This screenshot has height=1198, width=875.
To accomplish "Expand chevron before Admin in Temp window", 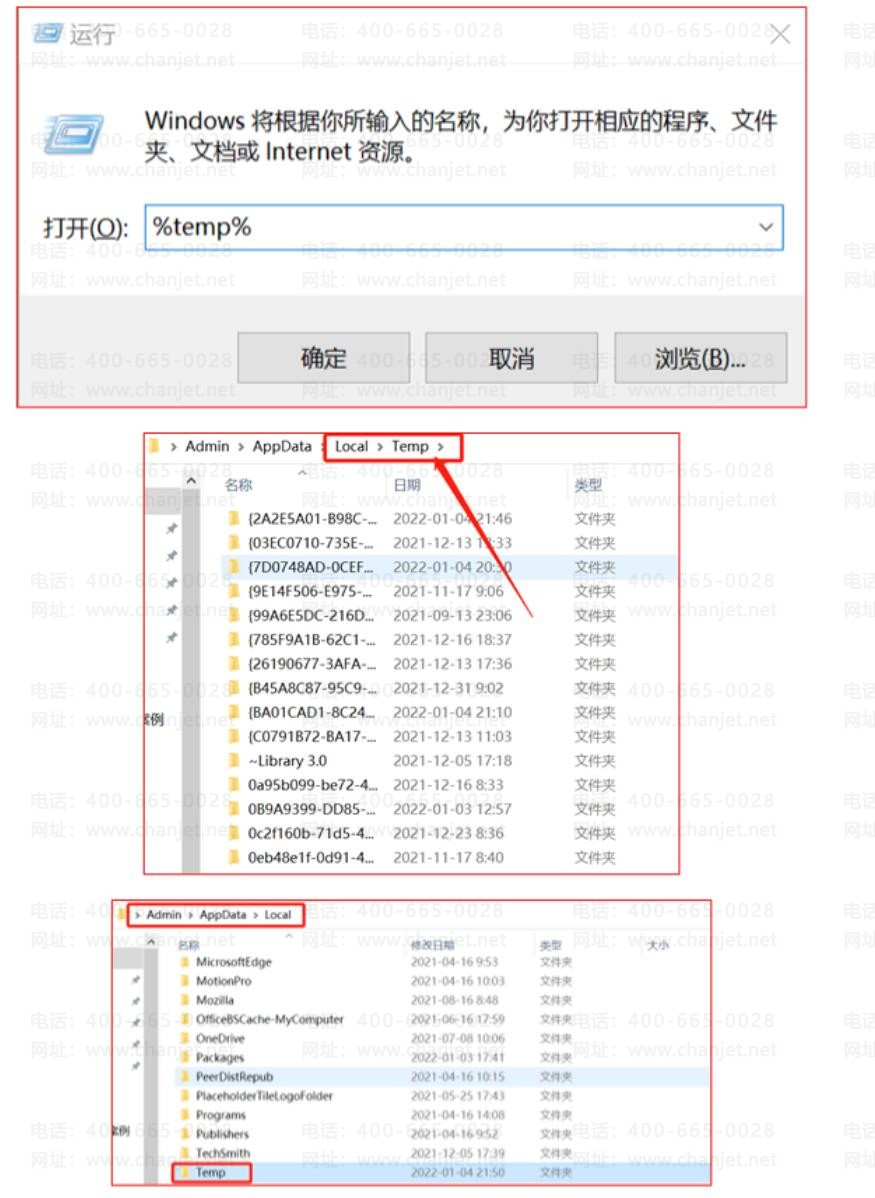I will pyautogui.click(x=173, y=447).
